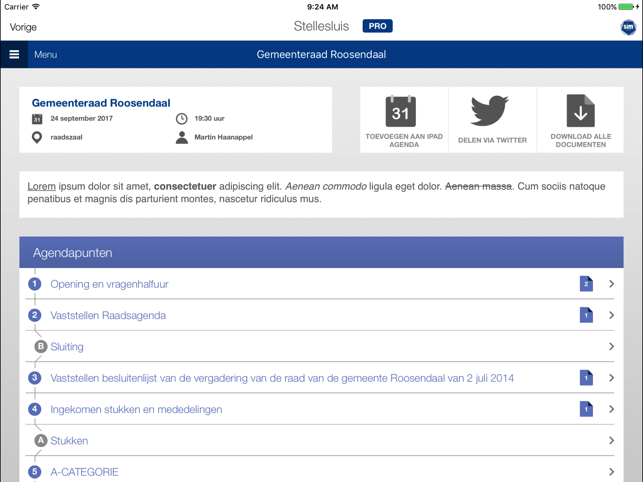This screenshot has width=643, height=482.
Task: Expand the Sluiting row chevron
Action: point(611,347)
